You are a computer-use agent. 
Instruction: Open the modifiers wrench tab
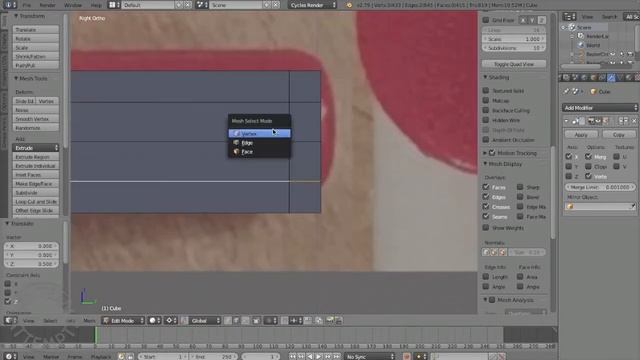pyautogui.click(x=611, y=78)
